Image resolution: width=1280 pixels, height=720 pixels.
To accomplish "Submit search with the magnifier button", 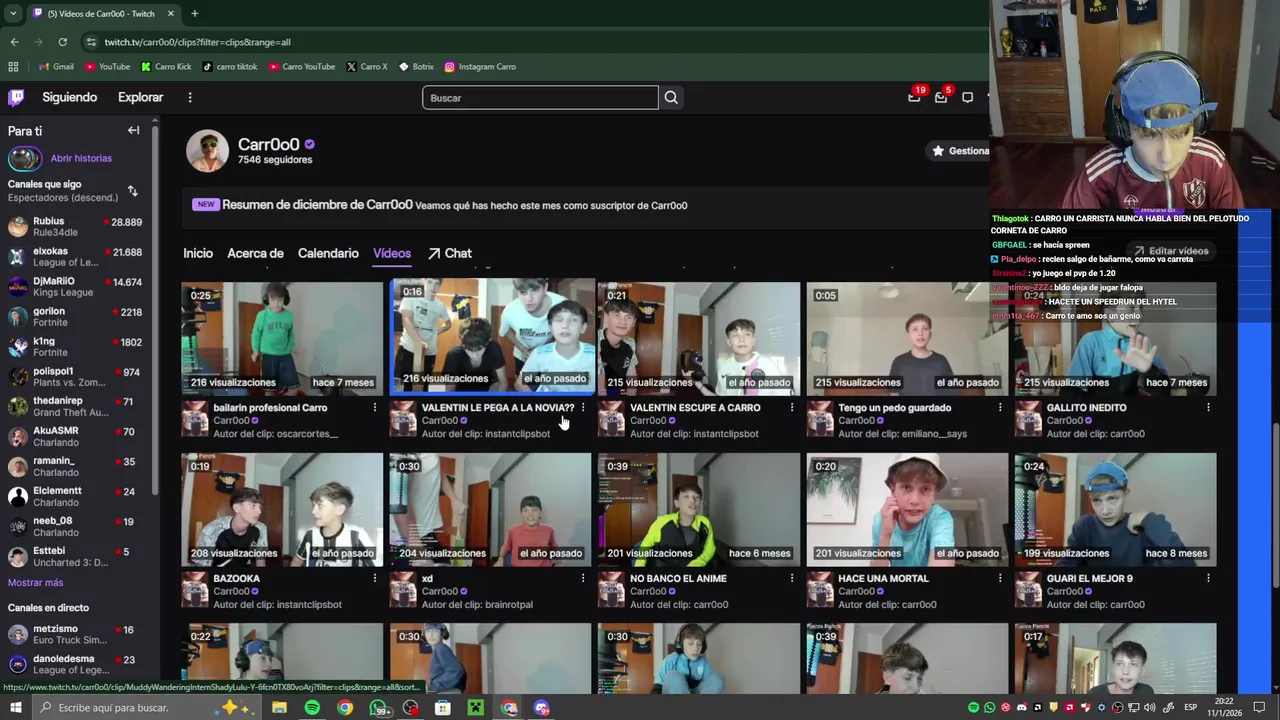I will 671,98.
